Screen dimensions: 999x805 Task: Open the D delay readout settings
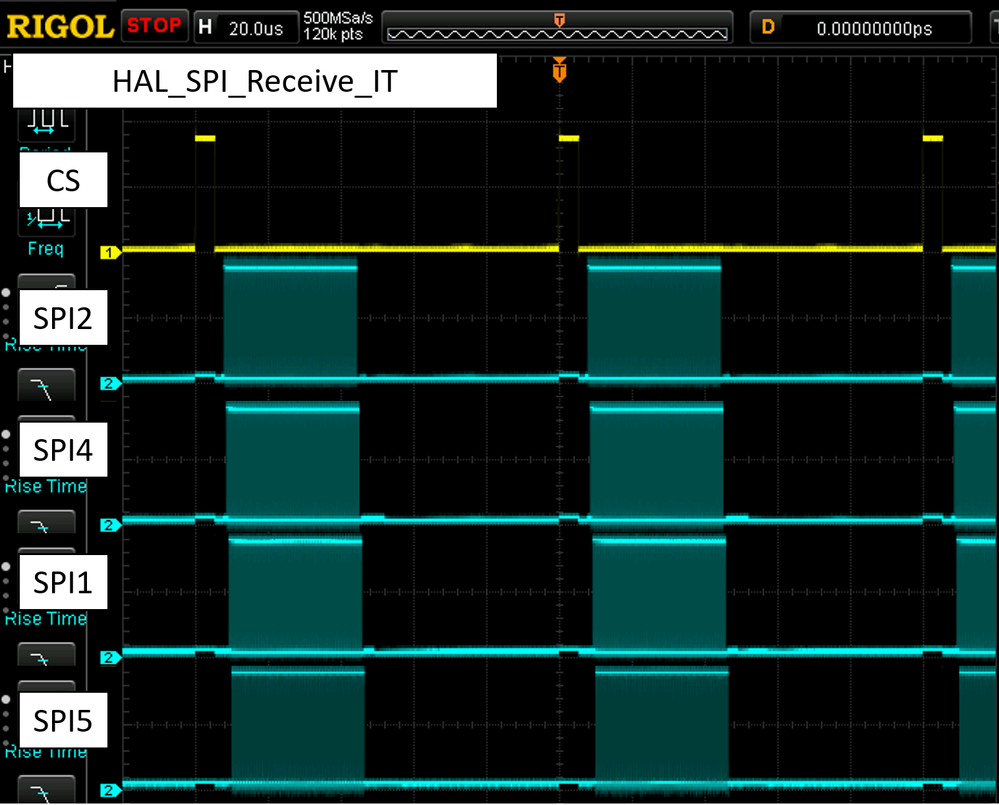coord(860,25)
